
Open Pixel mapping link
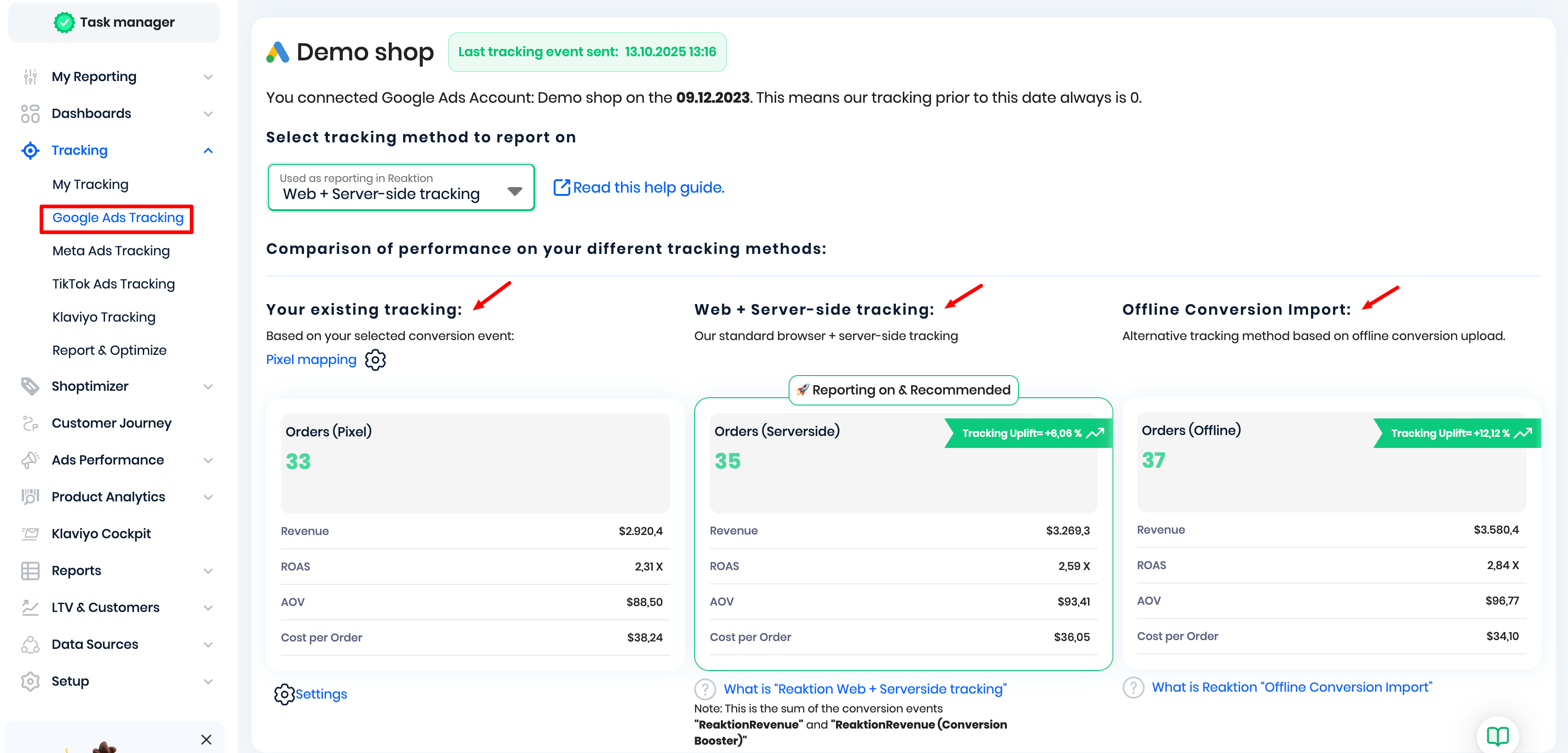(311, 360)
